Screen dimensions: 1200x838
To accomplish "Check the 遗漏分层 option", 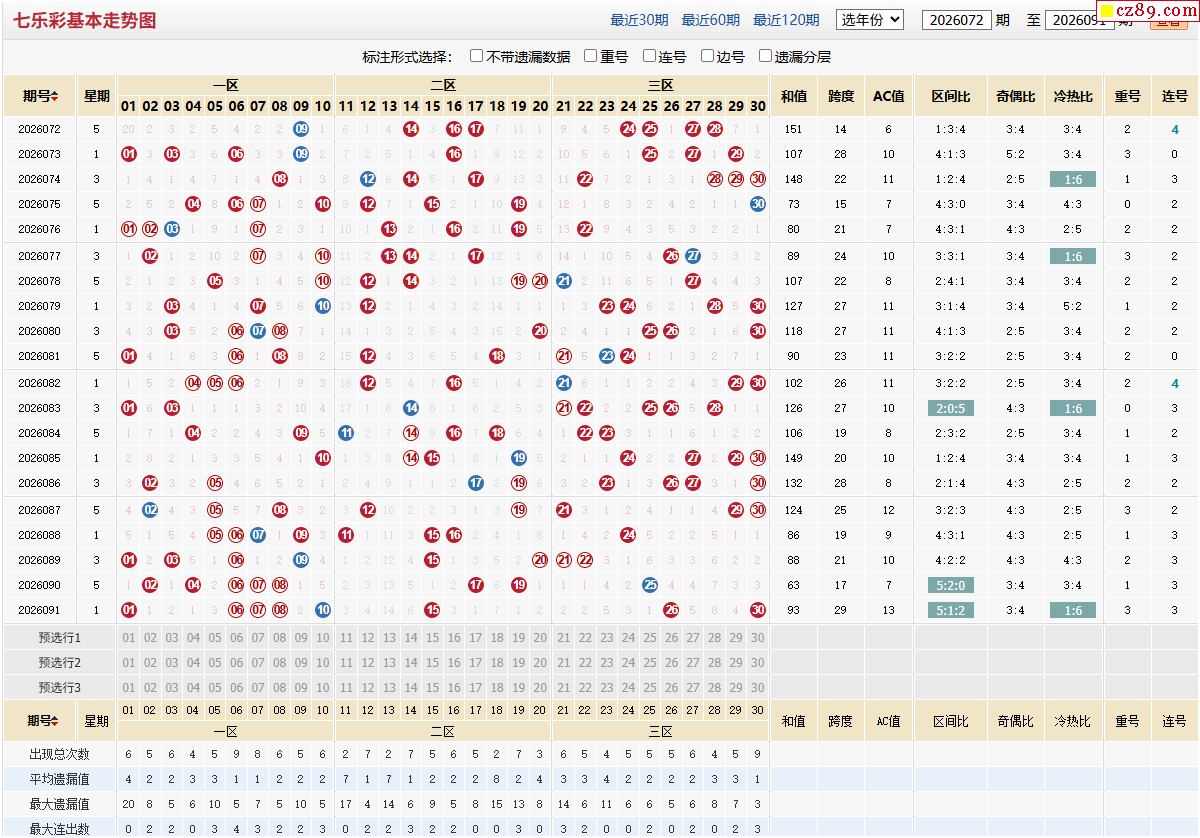I will [x=766, y=56].
